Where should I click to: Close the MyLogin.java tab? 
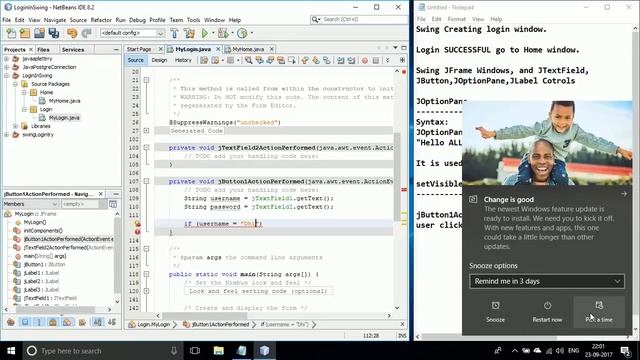[x=218, y=49]
